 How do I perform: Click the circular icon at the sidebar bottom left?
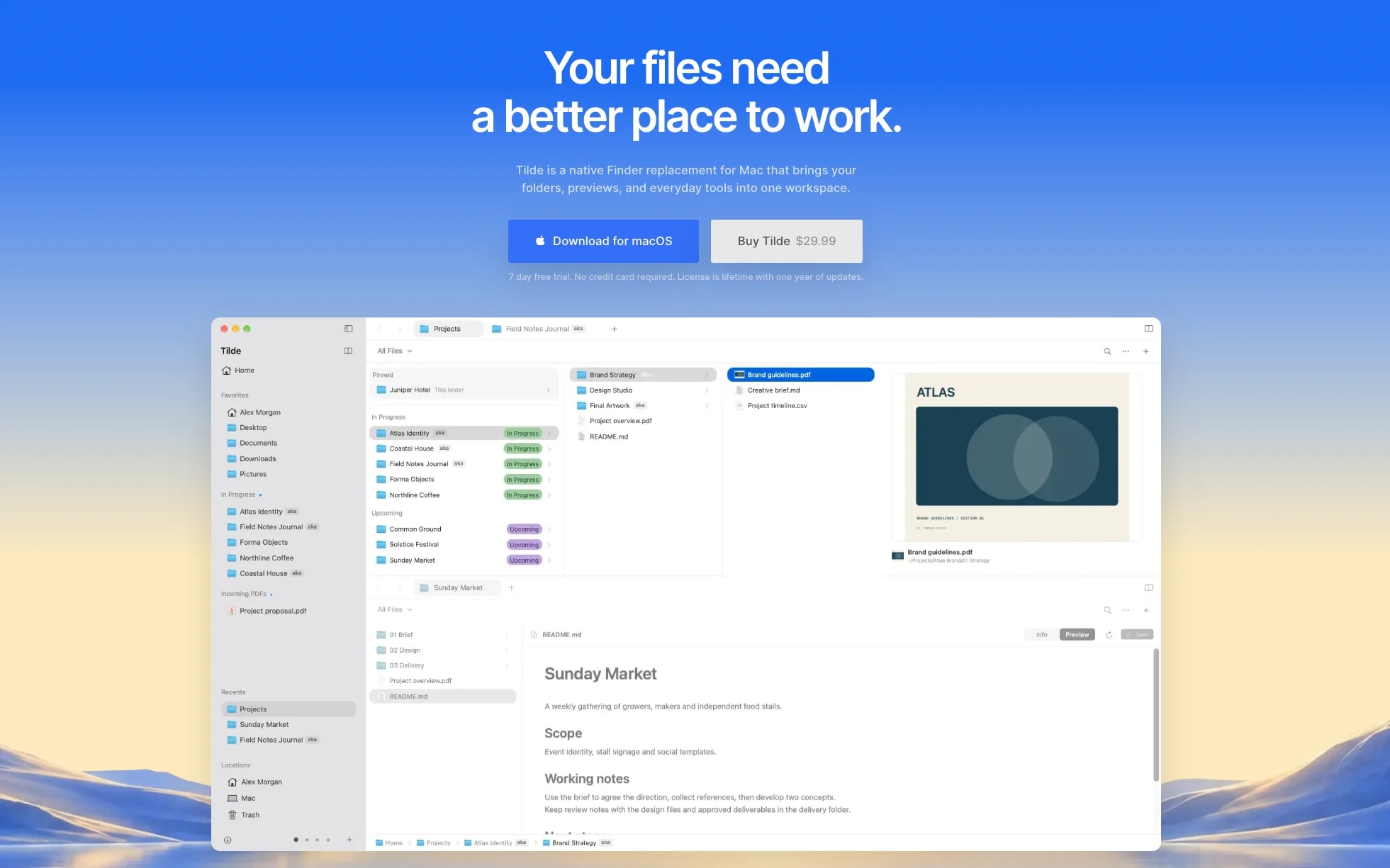tap(228, 840)
